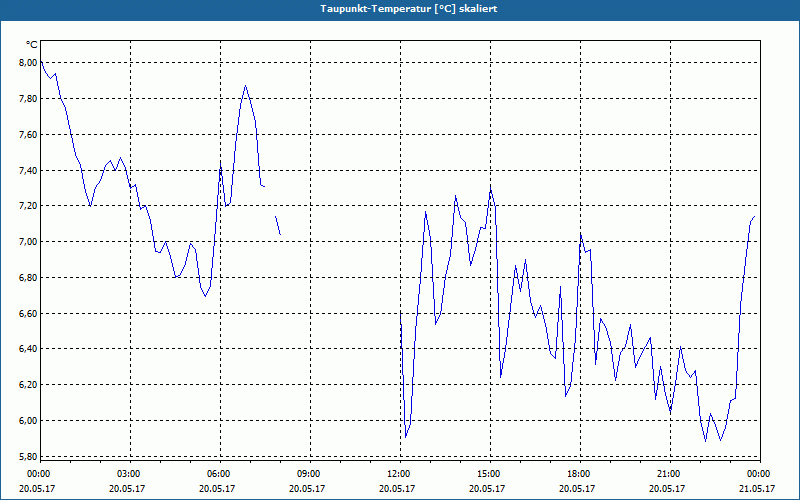Click the 6,60 y-axis label
The image size is (800, 500).
[x=29, y=313]
